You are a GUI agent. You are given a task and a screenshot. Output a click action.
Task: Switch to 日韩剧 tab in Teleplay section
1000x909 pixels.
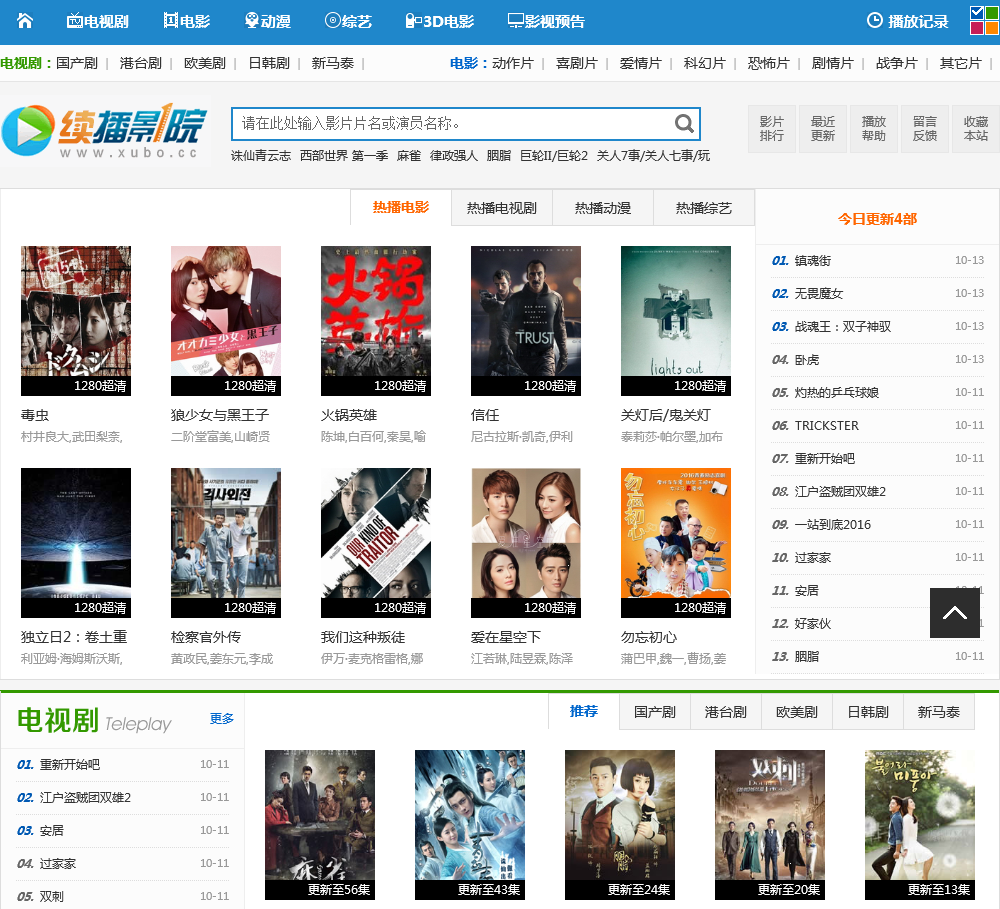tap(868, 712)
